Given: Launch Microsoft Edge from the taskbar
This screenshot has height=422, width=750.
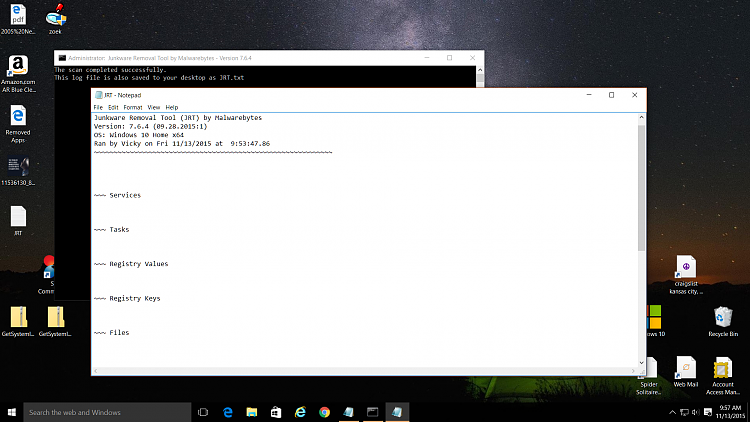Looking at the screenshot, I should (228, 412).
